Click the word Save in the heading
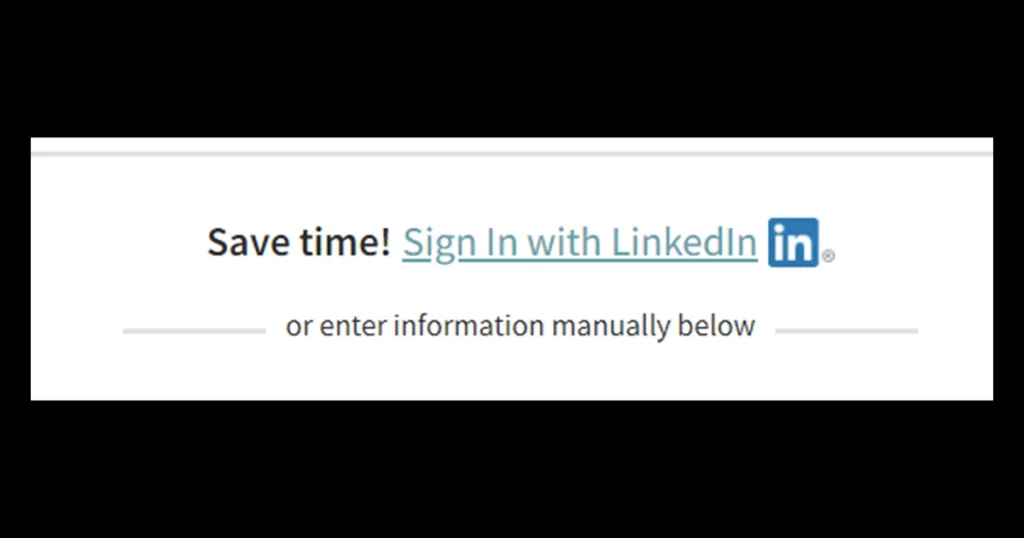Screen dimensions: 1024x538 click(x=249, y=242)
